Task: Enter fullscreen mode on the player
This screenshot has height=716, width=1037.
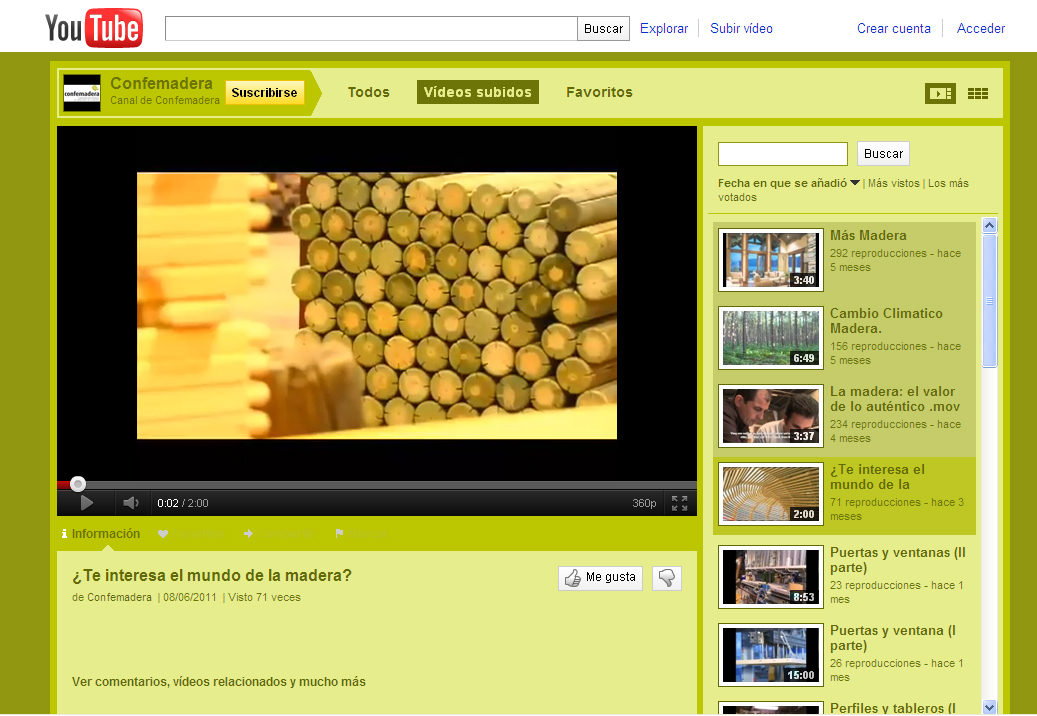Action: pos(679,503)
